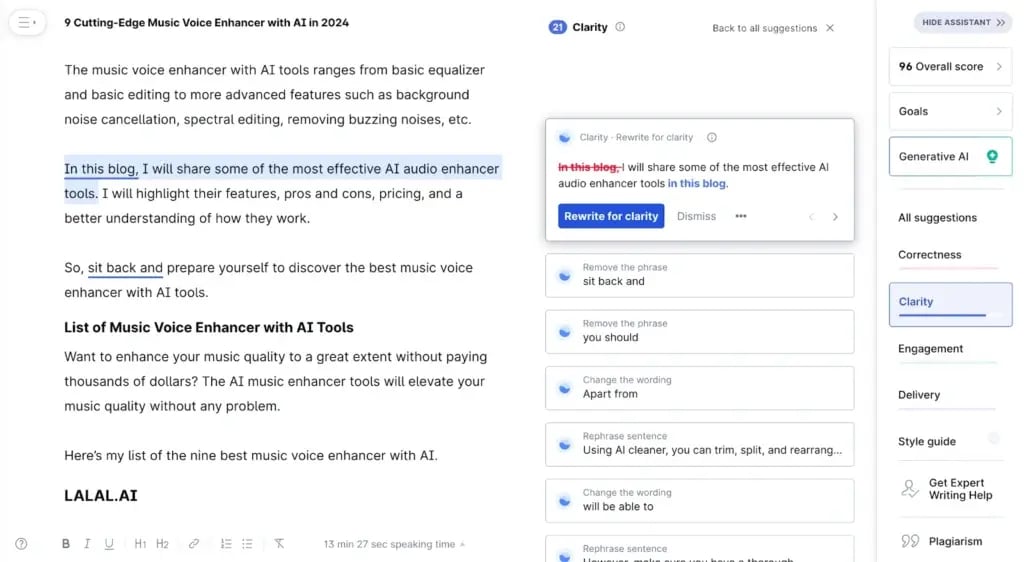Toggle the Style guide switch
This screenshot has width=1024, height=562.
tap(993, 438)
